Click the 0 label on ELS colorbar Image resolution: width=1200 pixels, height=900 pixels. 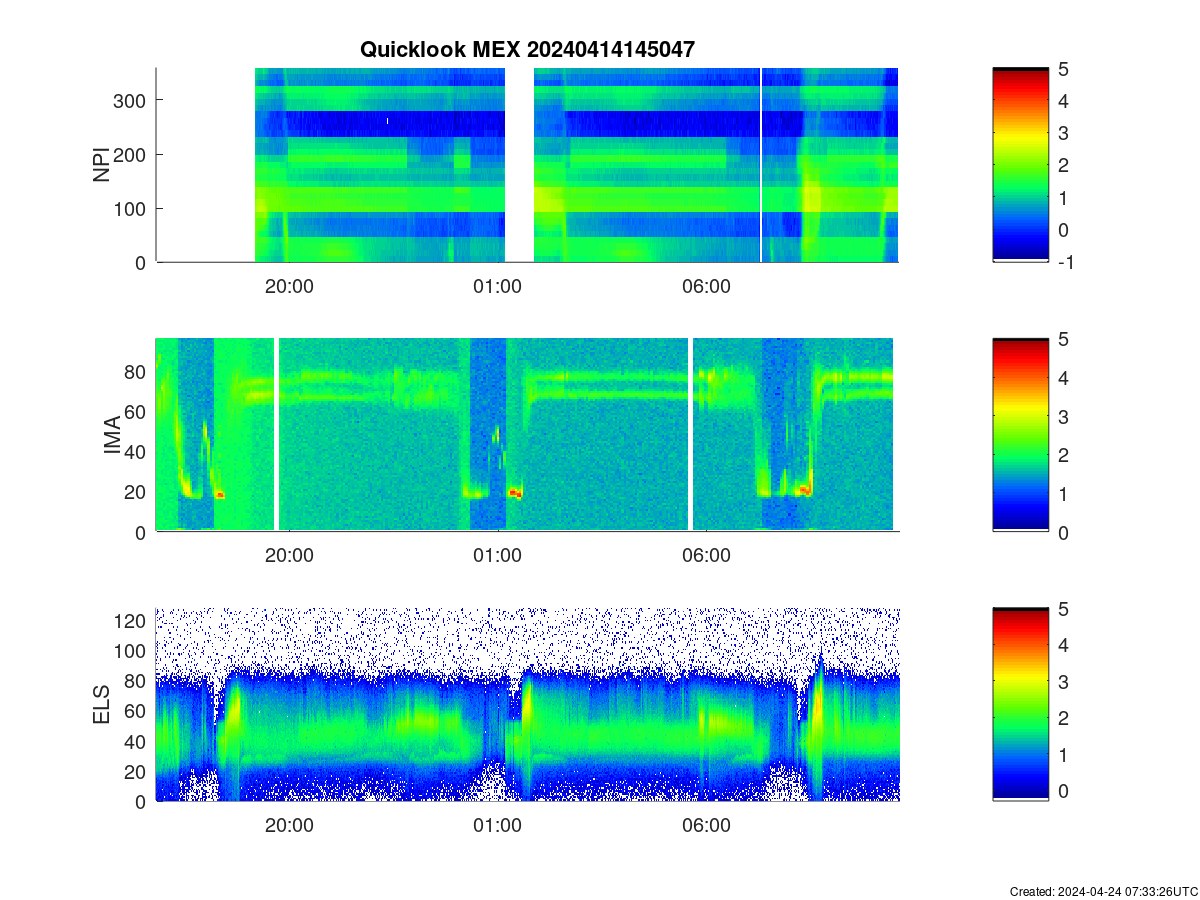tap(1063, 791)
